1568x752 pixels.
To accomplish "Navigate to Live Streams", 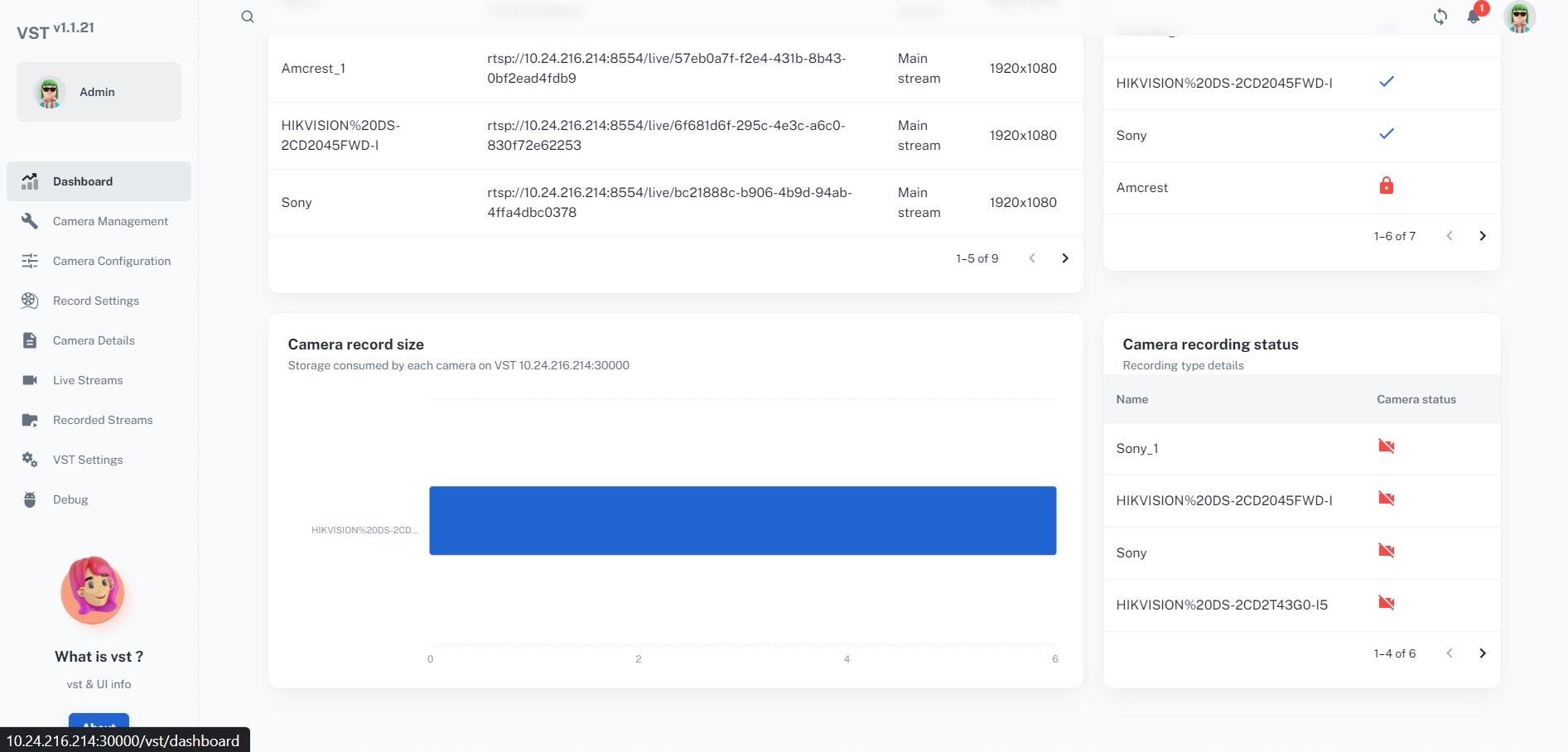I will 88,380.
